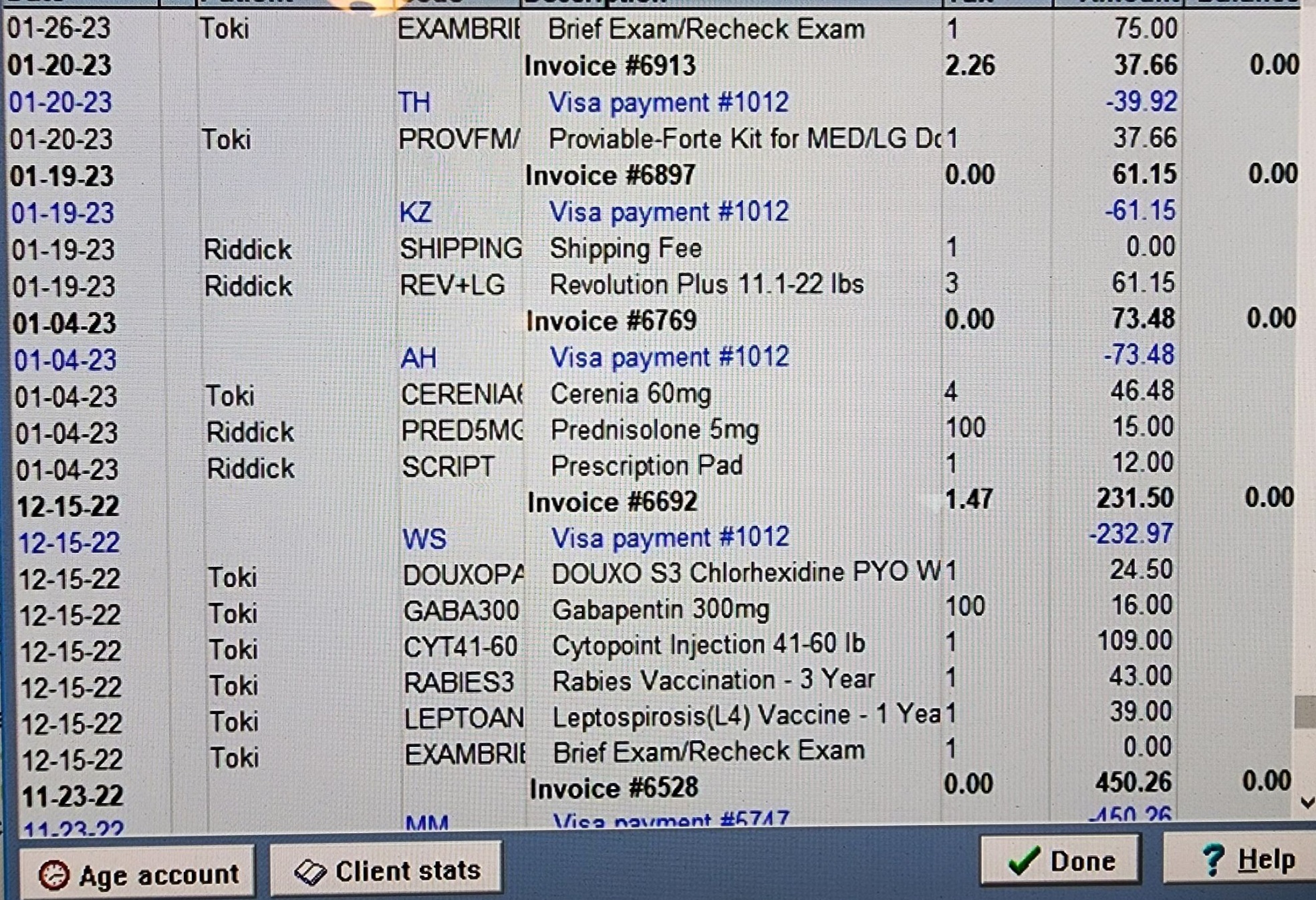Click the -61.15 payment amount
Image resolution: width=1316 pixels, height=900 pixels.
tap(1140, 211)
